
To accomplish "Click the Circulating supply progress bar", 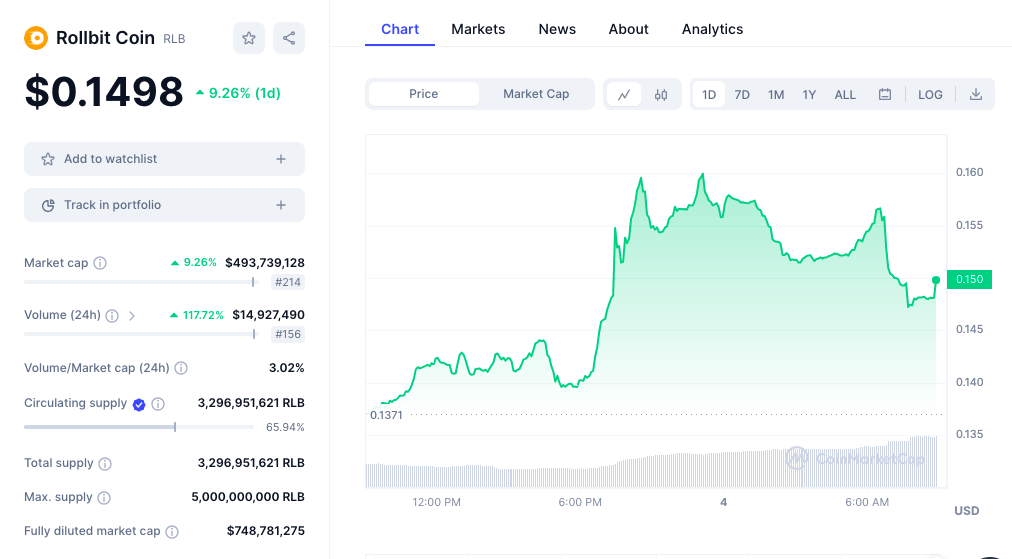I will click(139, 427).
